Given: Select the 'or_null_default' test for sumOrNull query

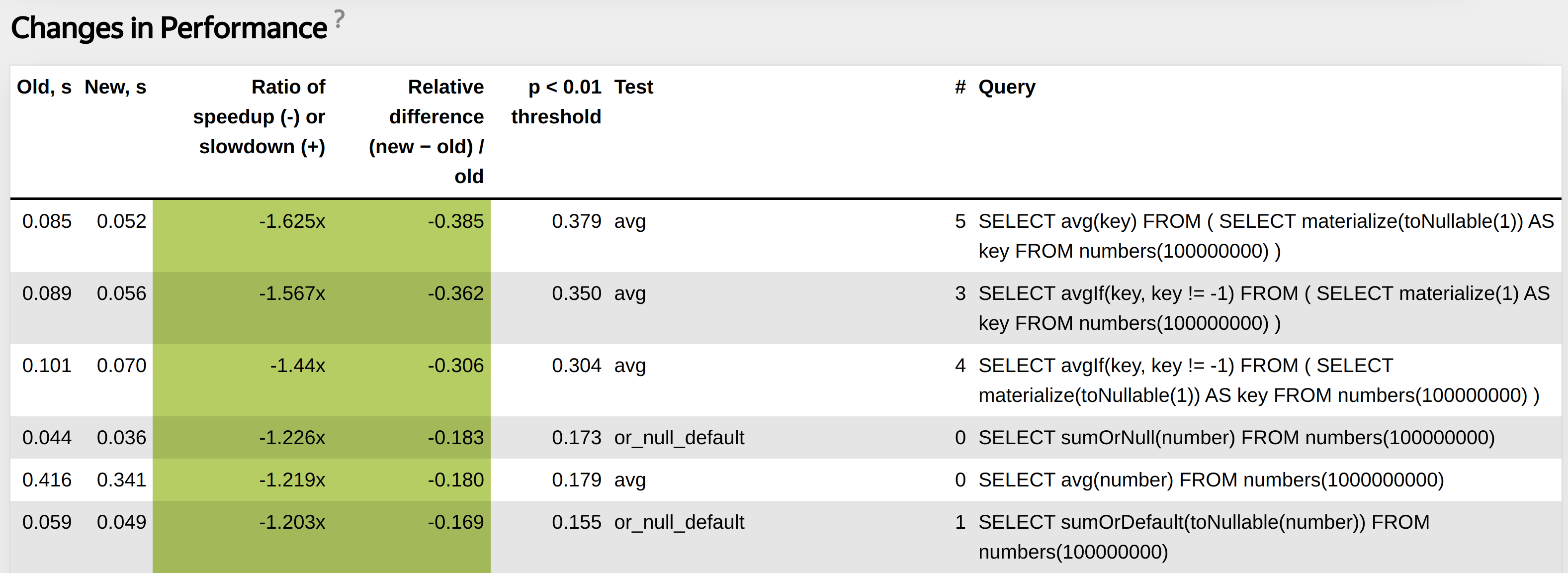Looking at the screenshot, I should point(679,438).
